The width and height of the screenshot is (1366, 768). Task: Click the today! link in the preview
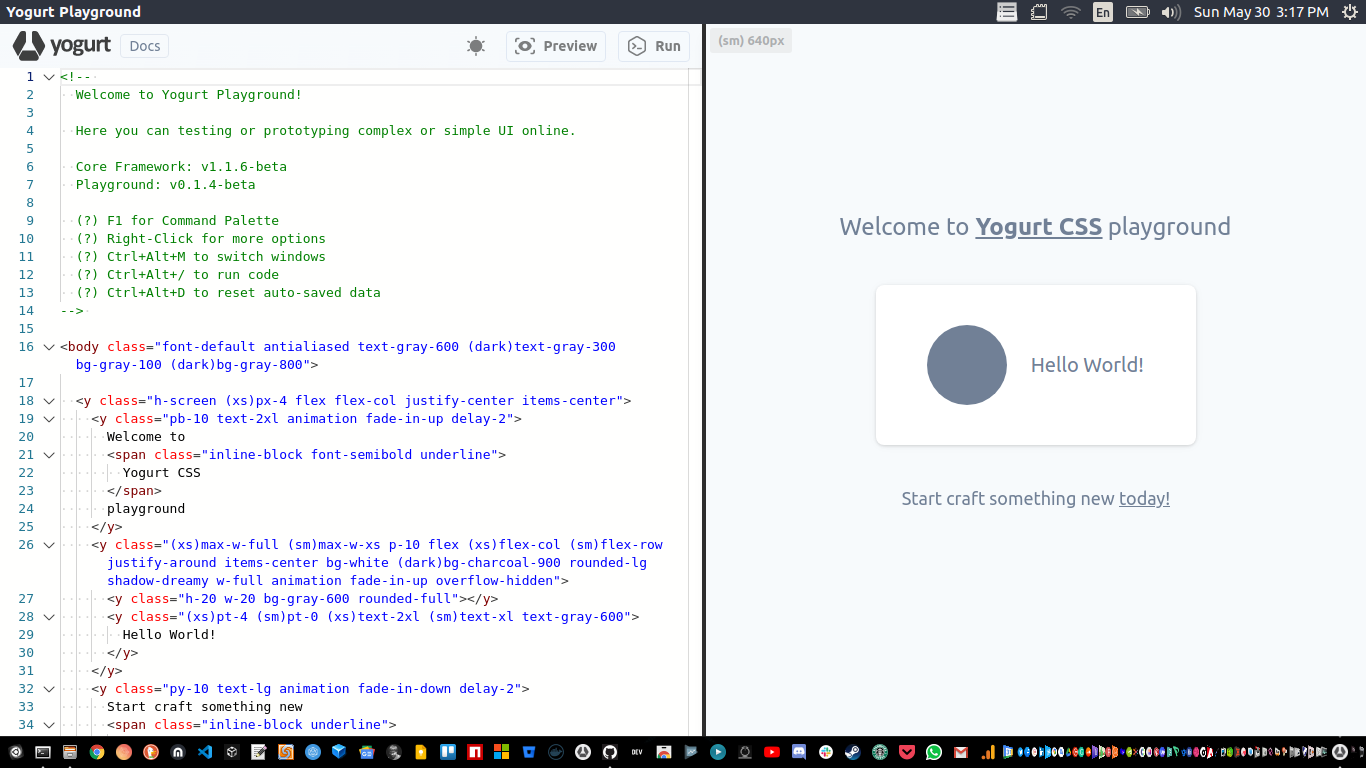pyautogui.click(x=1144, y=499)
